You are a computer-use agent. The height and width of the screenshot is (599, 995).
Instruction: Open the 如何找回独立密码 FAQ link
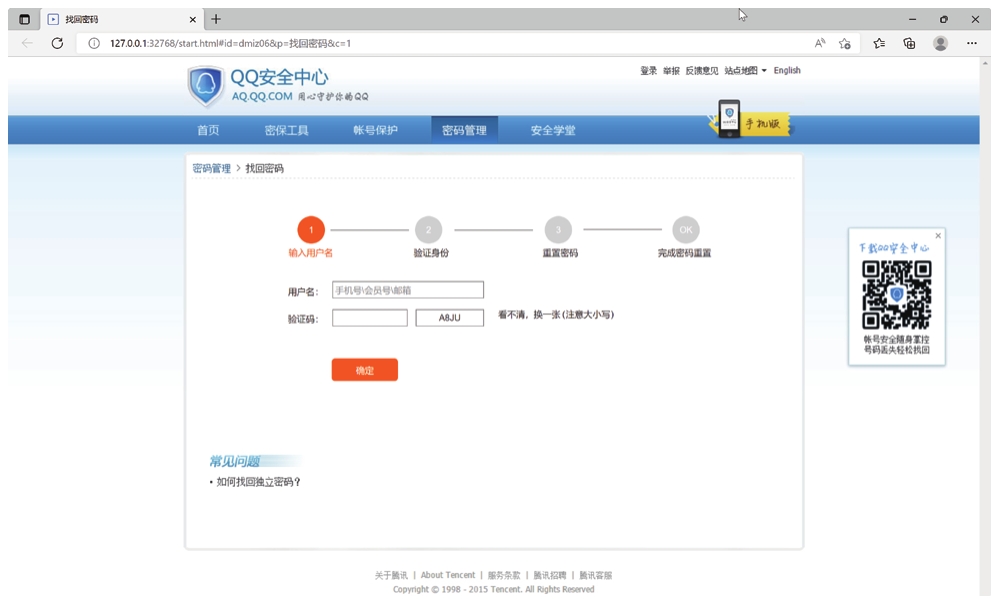258,482
